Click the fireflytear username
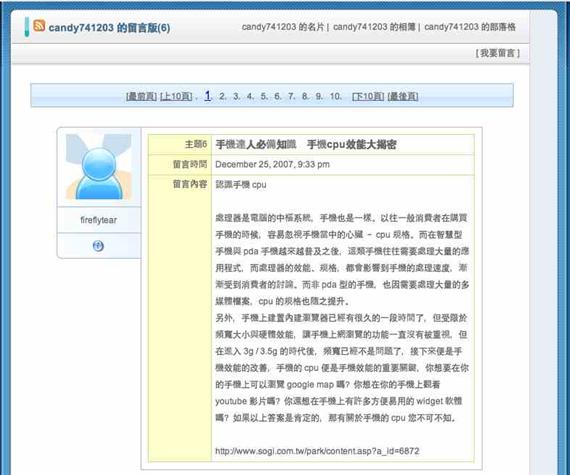The width and height of the screenshot is (570, 475). (x=99, y=220)
